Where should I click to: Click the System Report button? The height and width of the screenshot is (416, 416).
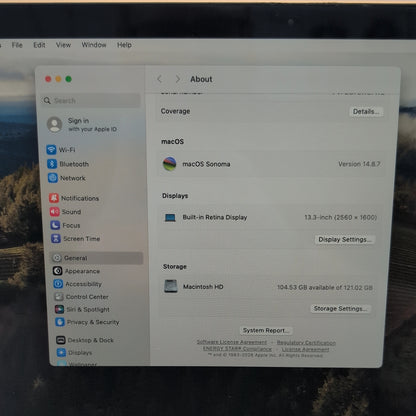coord(266,330)
